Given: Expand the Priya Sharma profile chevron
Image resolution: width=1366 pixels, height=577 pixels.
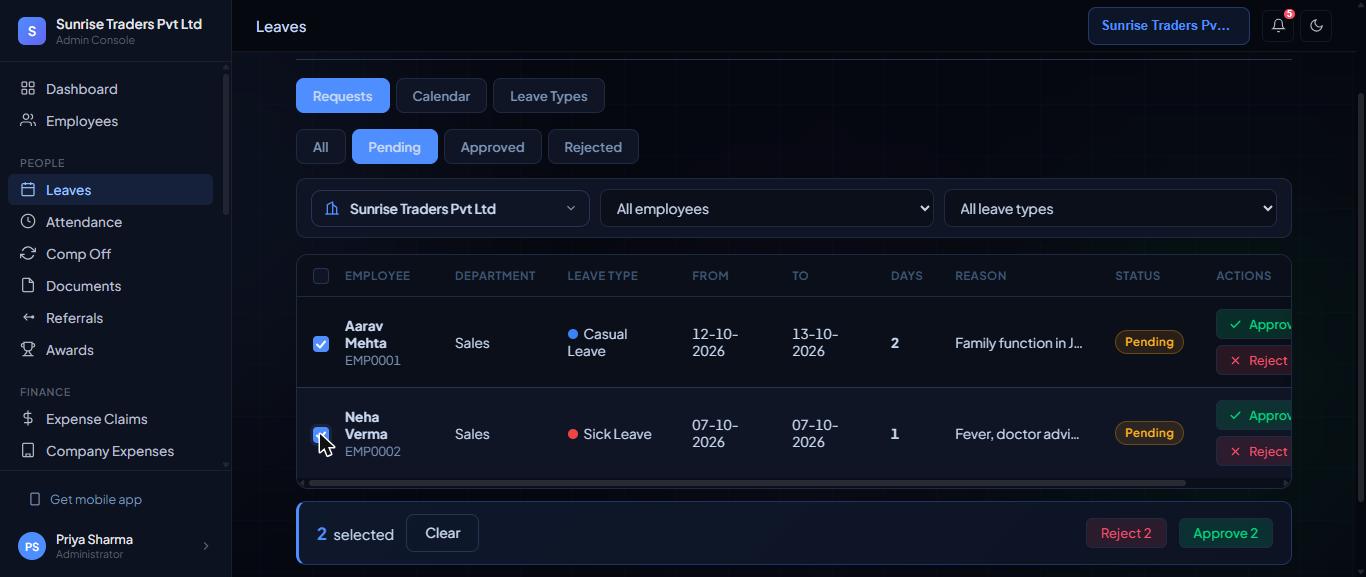Looking at the screenshot, I should 206,546.
